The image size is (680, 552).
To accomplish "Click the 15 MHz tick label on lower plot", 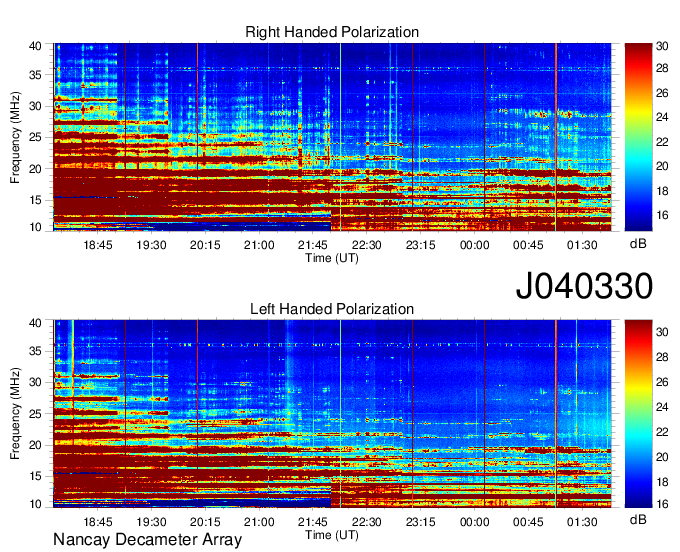I will click(x=35, y=477).
